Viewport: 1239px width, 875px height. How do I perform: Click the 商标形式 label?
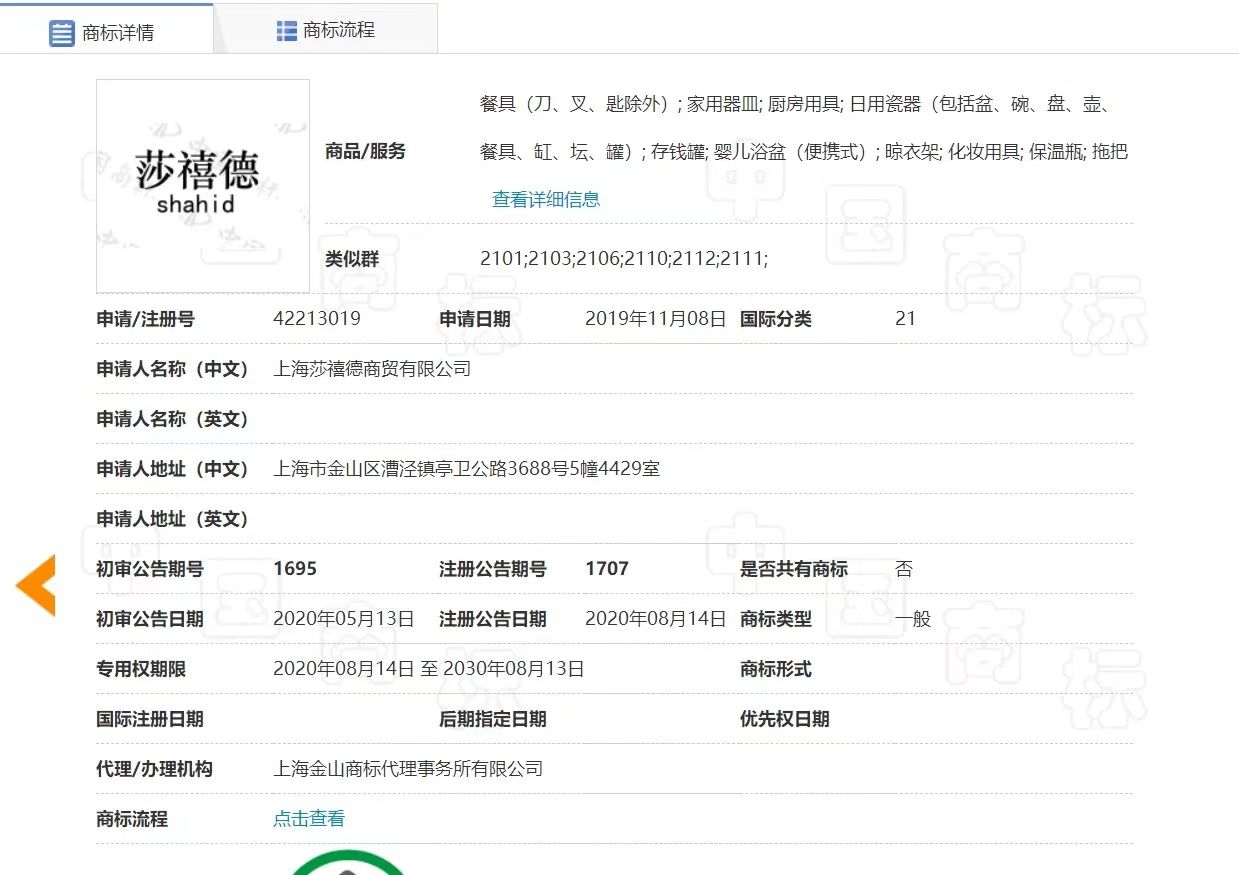click(776, 669)
